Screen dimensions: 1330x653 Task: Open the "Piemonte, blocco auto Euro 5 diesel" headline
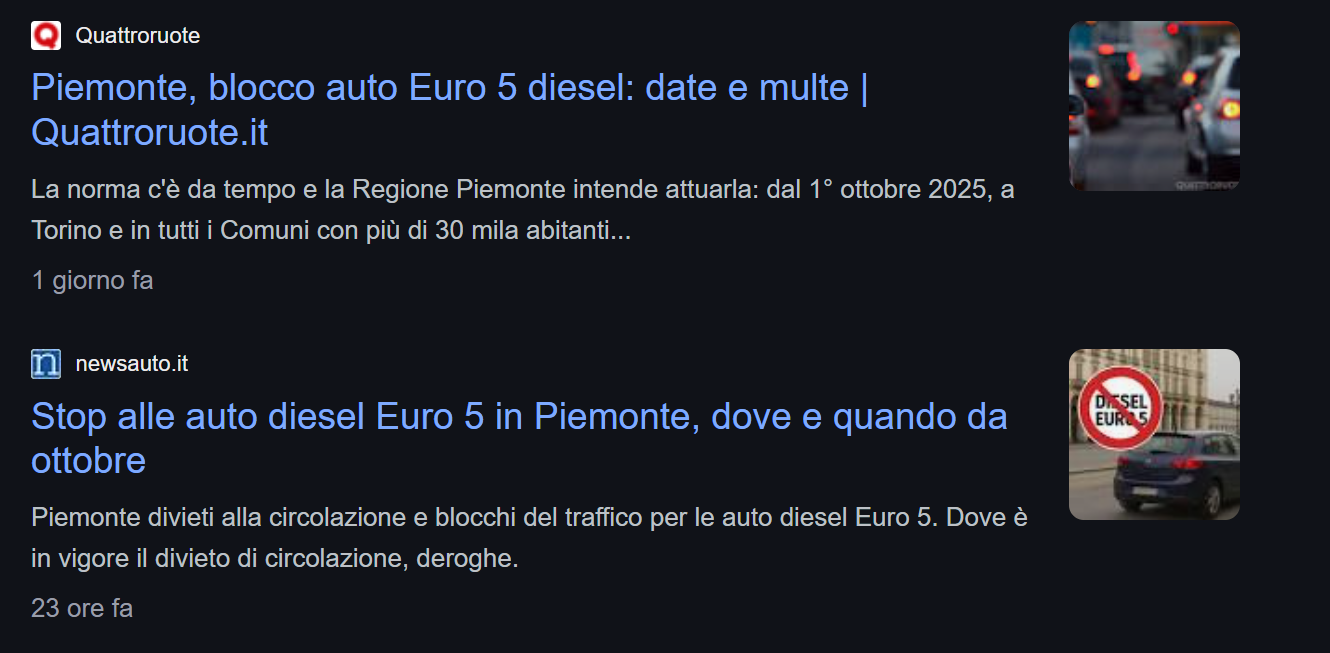tap(449, 89)
